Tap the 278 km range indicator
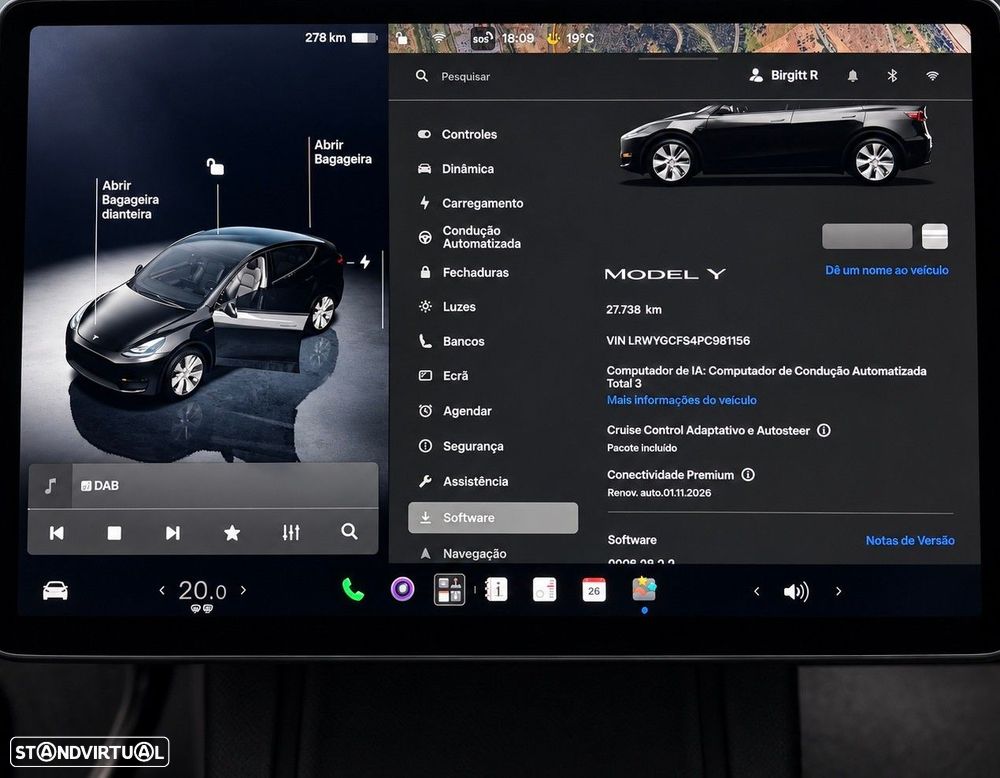 pos(325,38)
